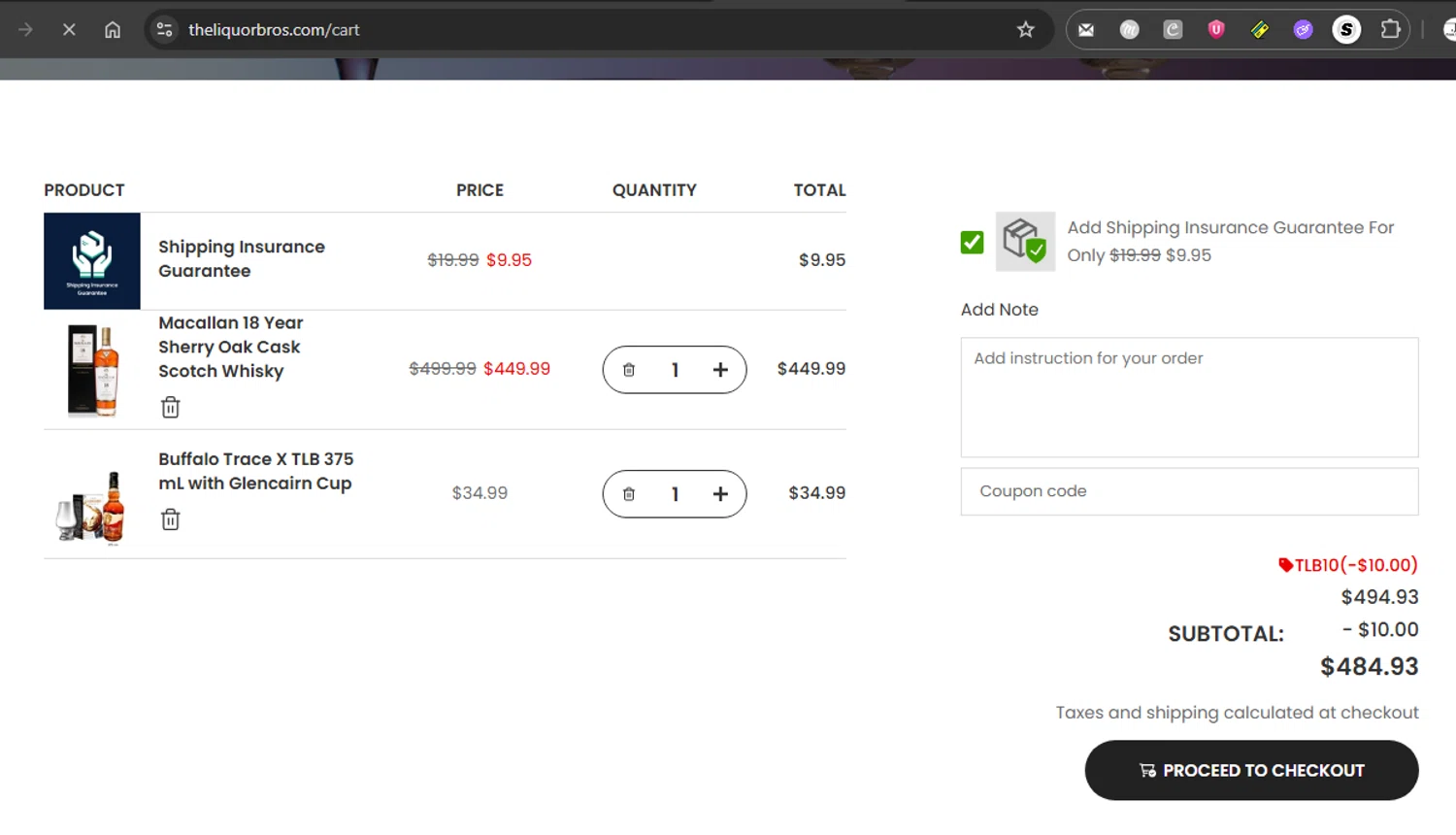Open the browser extensions puzzle icon

pyautogui.click(x=1390, y=30)
